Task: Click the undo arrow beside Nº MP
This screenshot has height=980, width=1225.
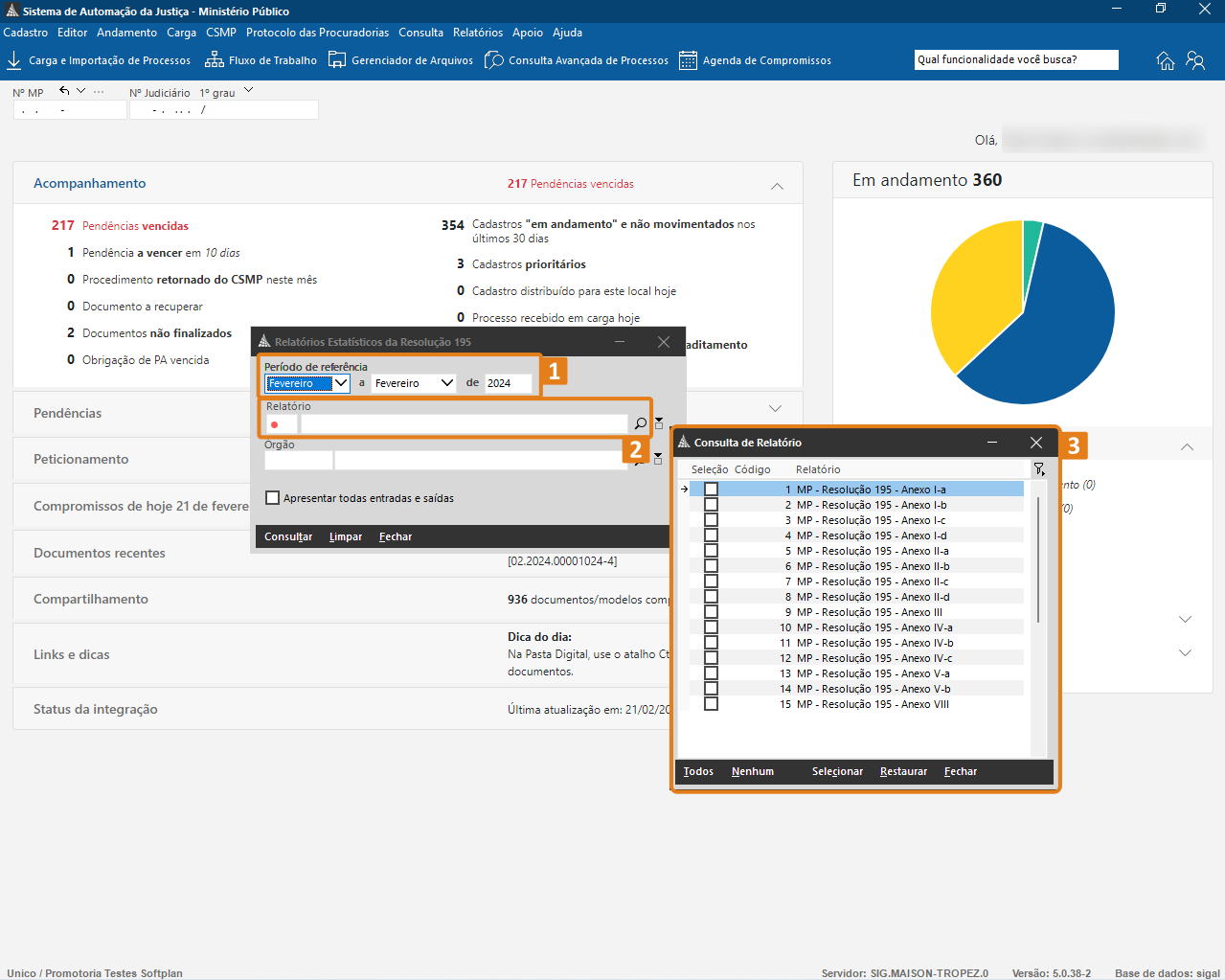Action: 64,91
